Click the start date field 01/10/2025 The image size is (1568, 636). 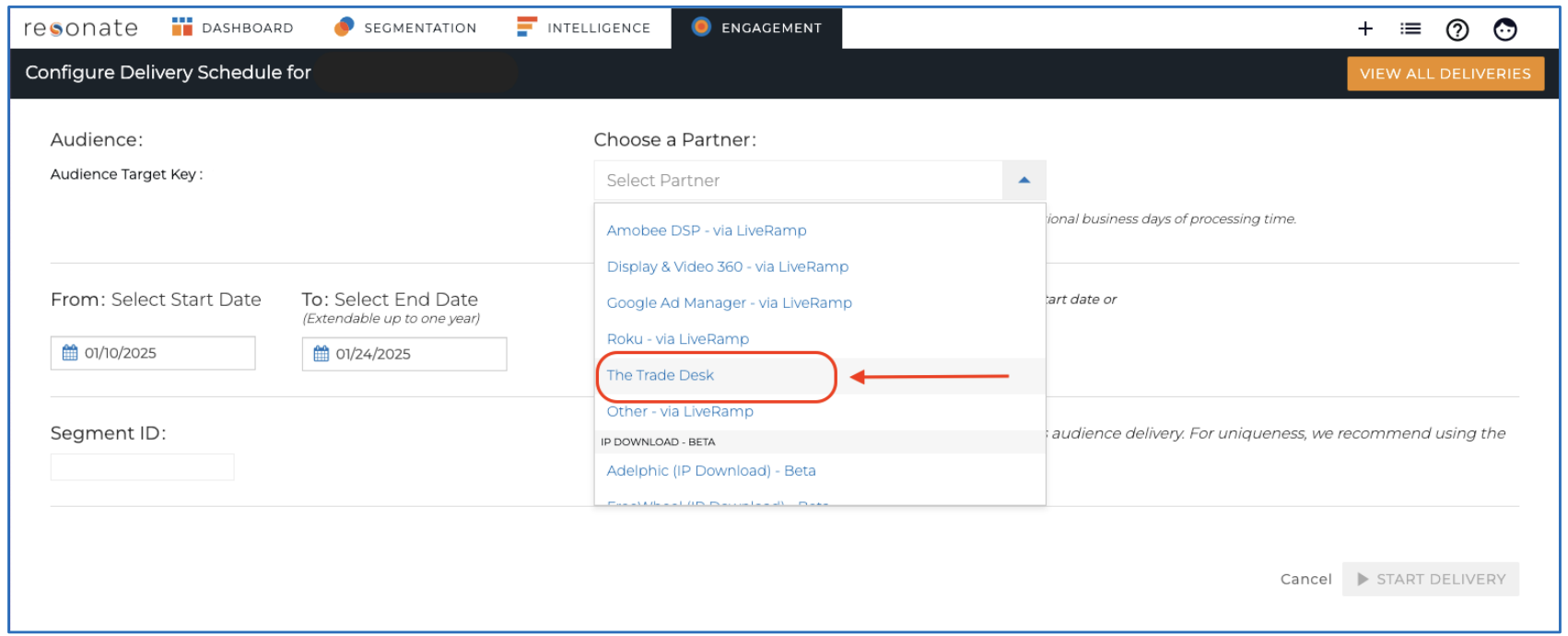[153, 353]
